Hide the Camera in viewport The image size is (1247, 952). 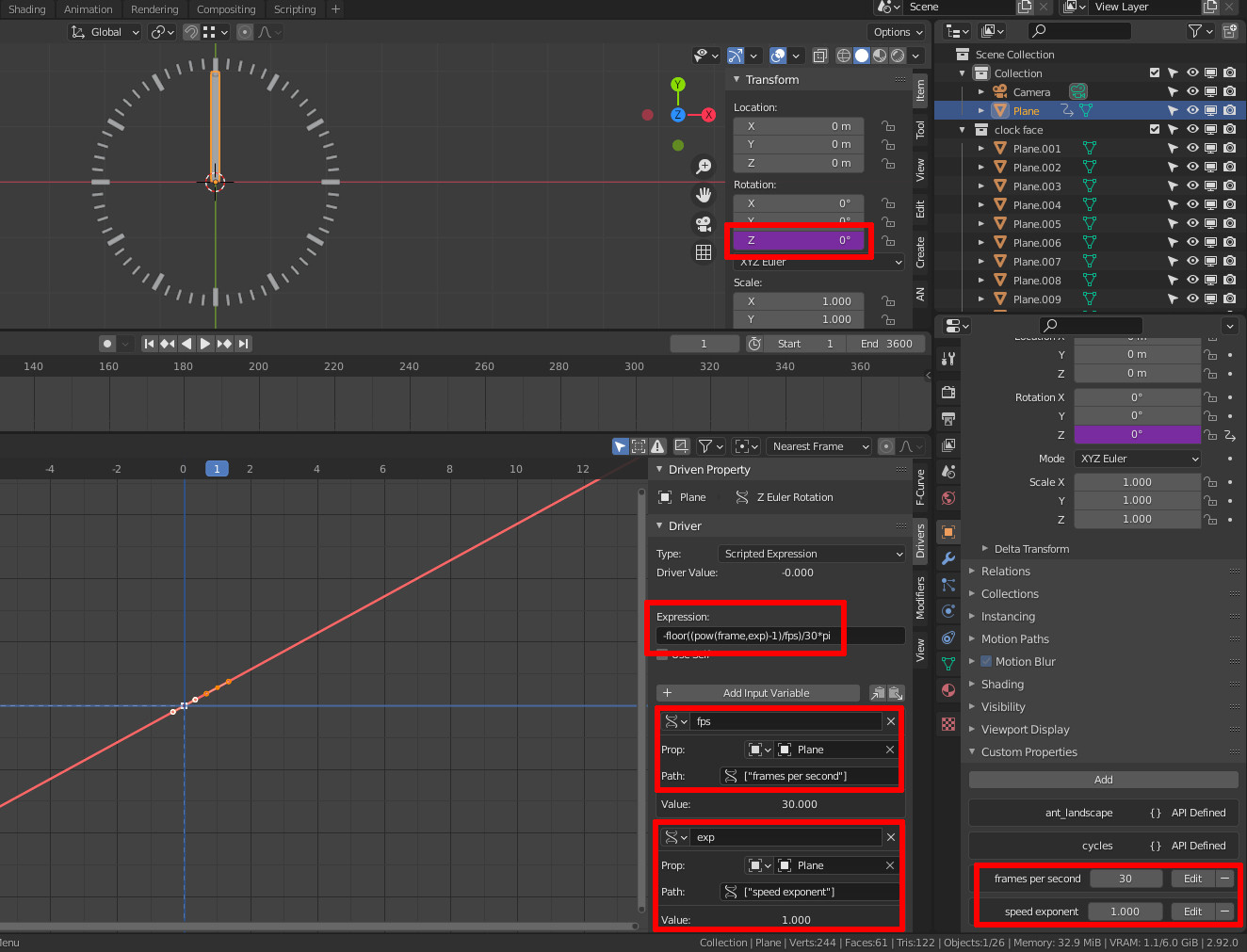coord(1192,91)
